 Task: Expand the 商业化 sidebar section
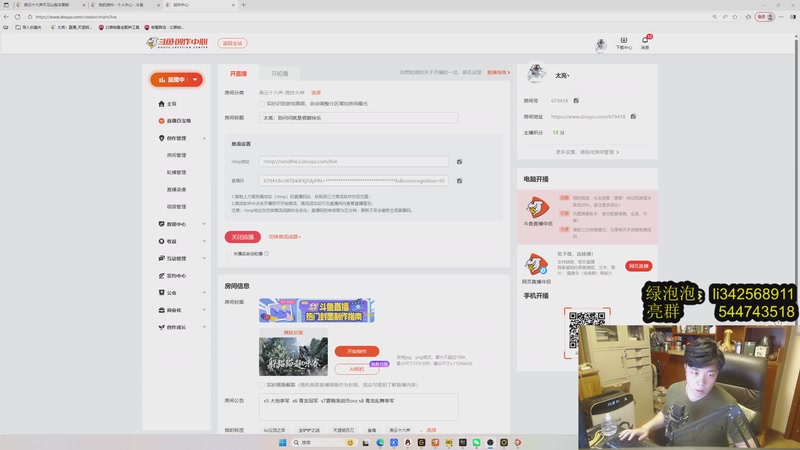pyautogui.click(x=204, y=310)
